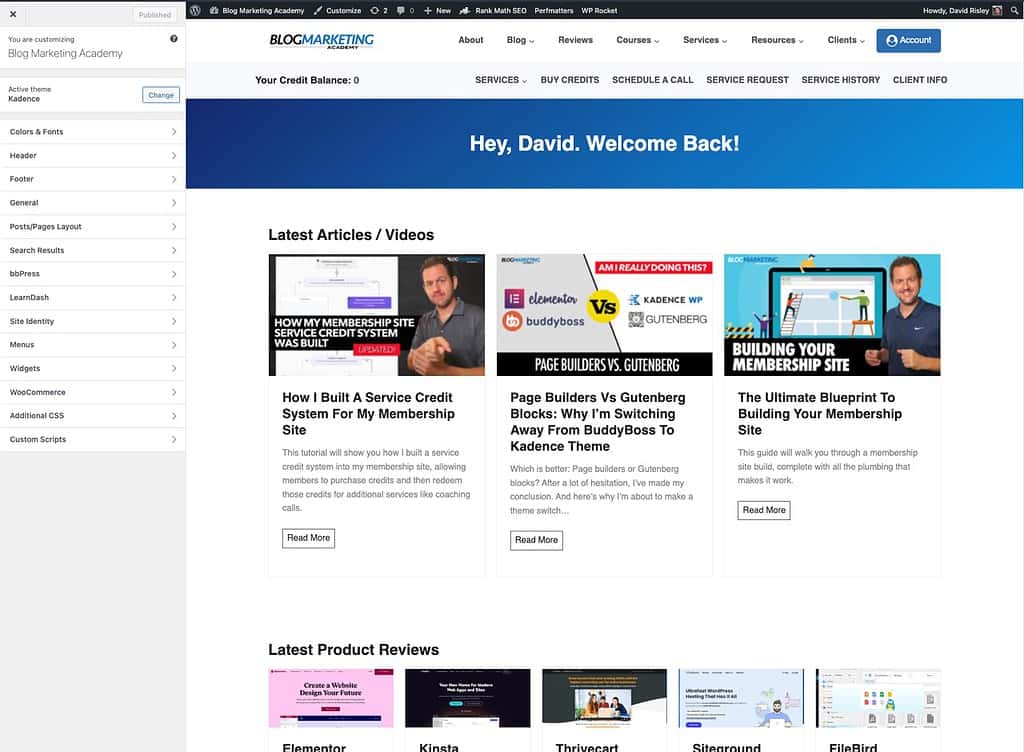Screen dimensions: 1024x752
Task: Click SCHEDULE A CALL
Action: click(652, 80)
